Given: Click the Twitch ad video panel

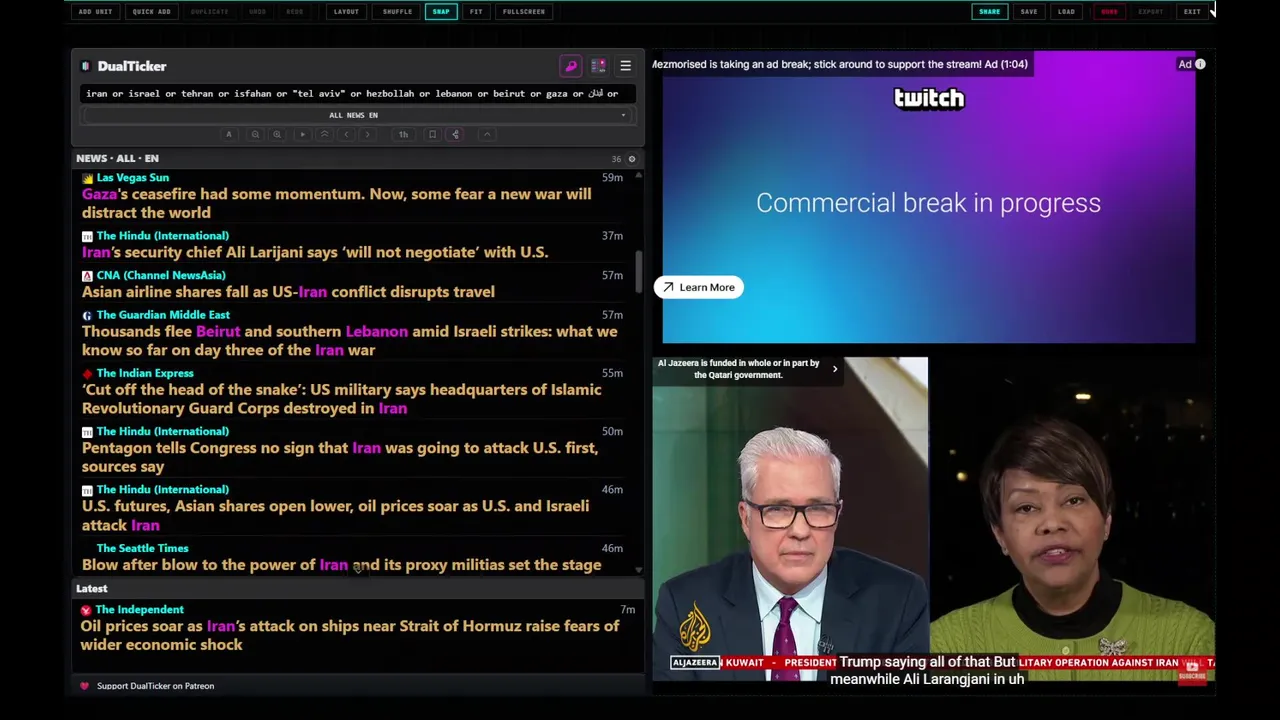Looking at the screenshot, I should tap(928, 198).
